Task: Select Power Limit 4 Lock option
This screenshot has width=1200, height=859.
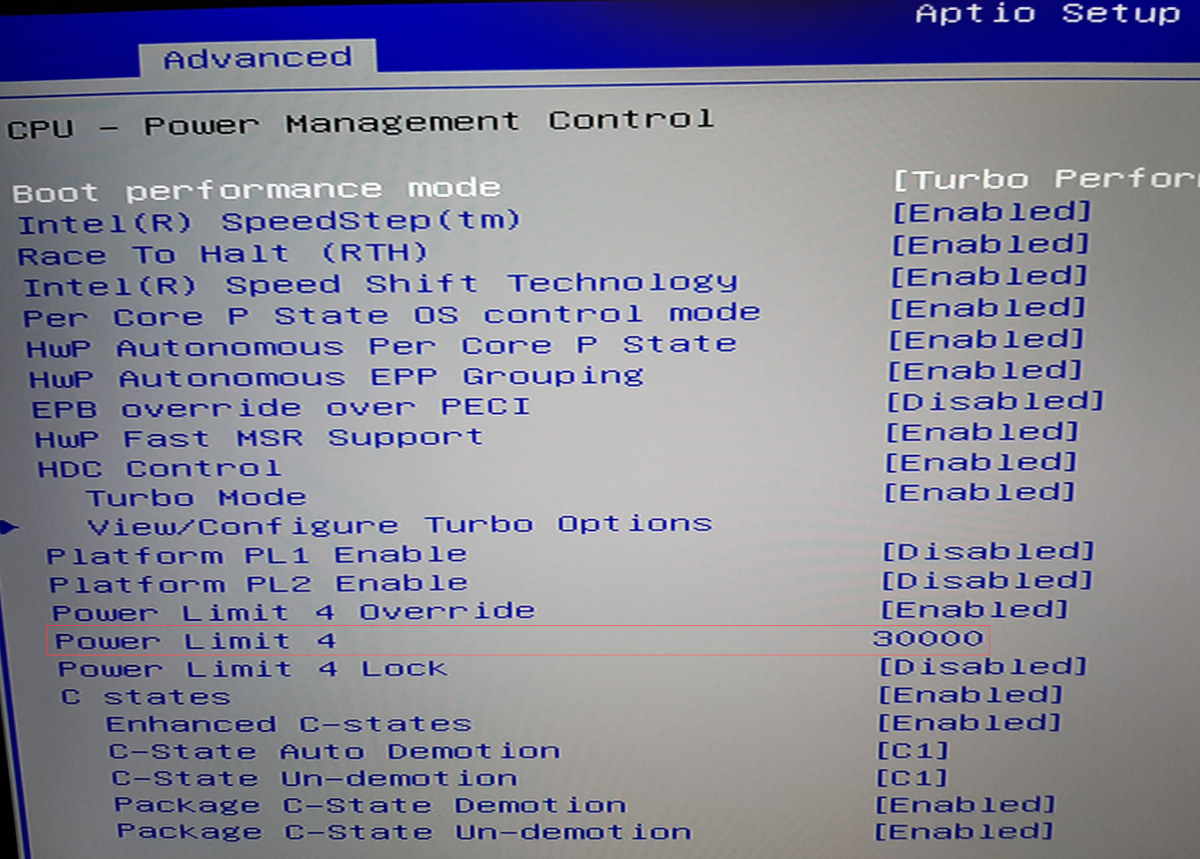Action: (252, 669)
